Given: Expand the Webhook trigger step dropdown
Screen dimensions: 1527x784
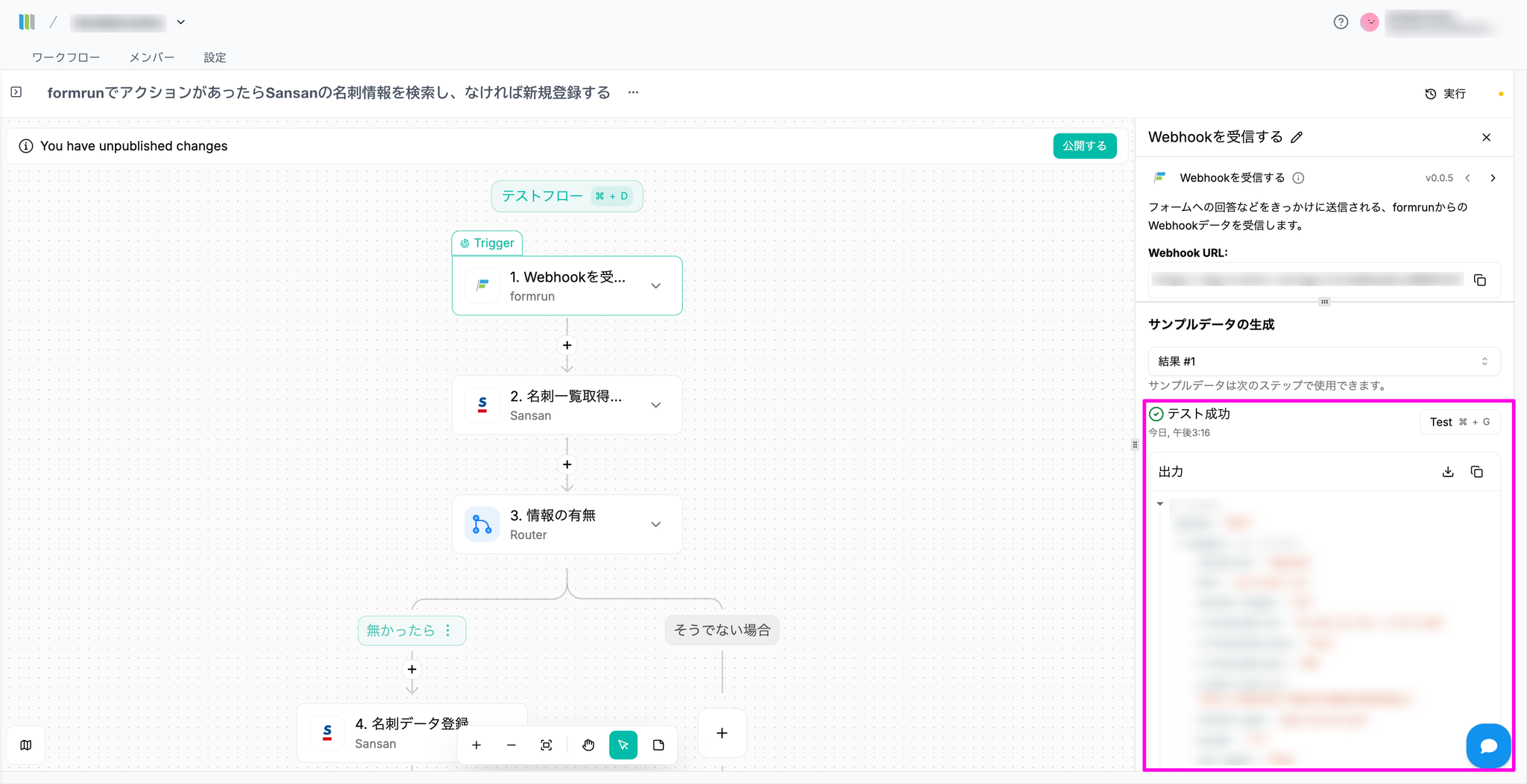Looking at the screenshot, I should [656, 286].
